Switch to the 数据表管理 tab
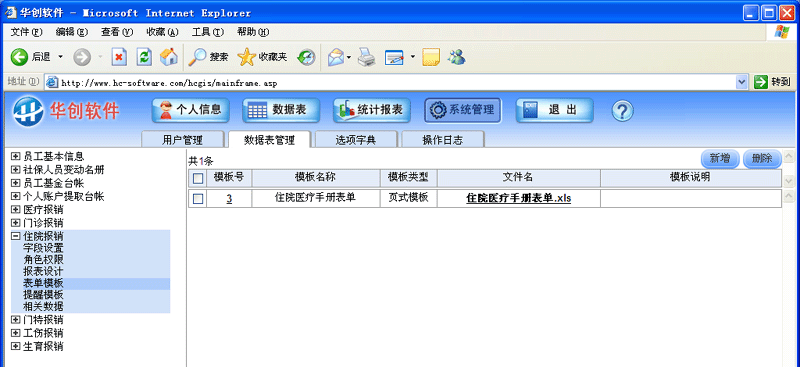Viewport: 800px width, 367px height. pos(269,140)
